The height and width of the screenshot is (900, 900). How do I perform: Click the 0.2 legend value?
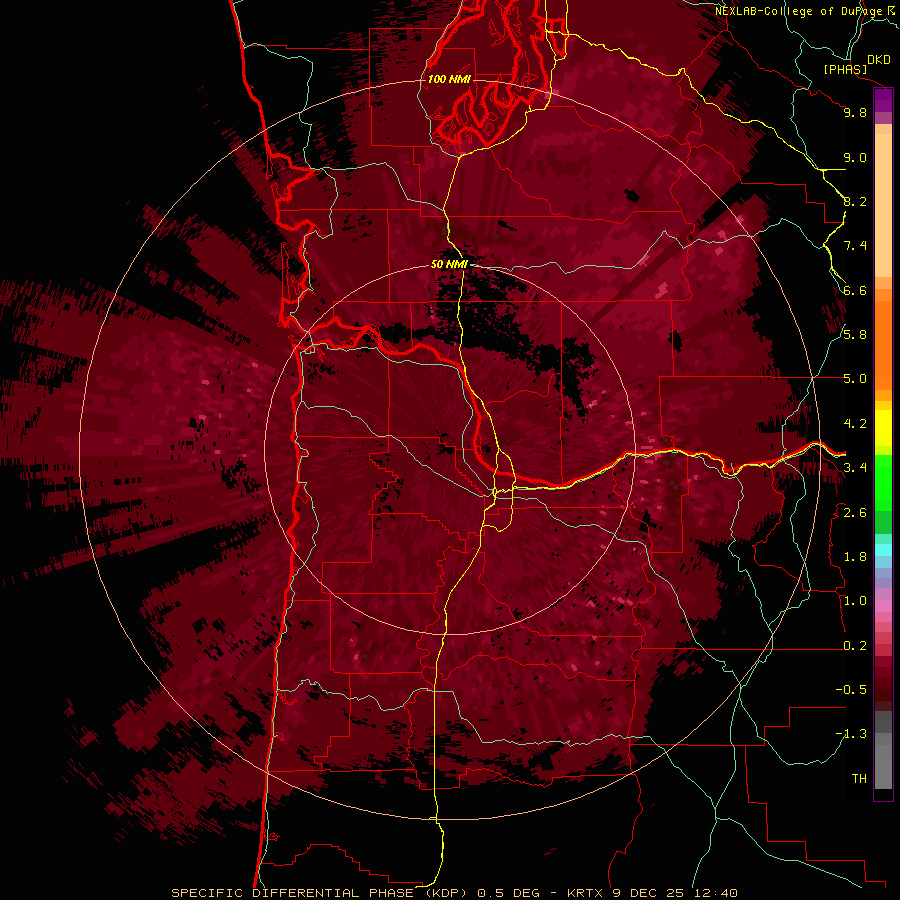click(x=855, y=645)
